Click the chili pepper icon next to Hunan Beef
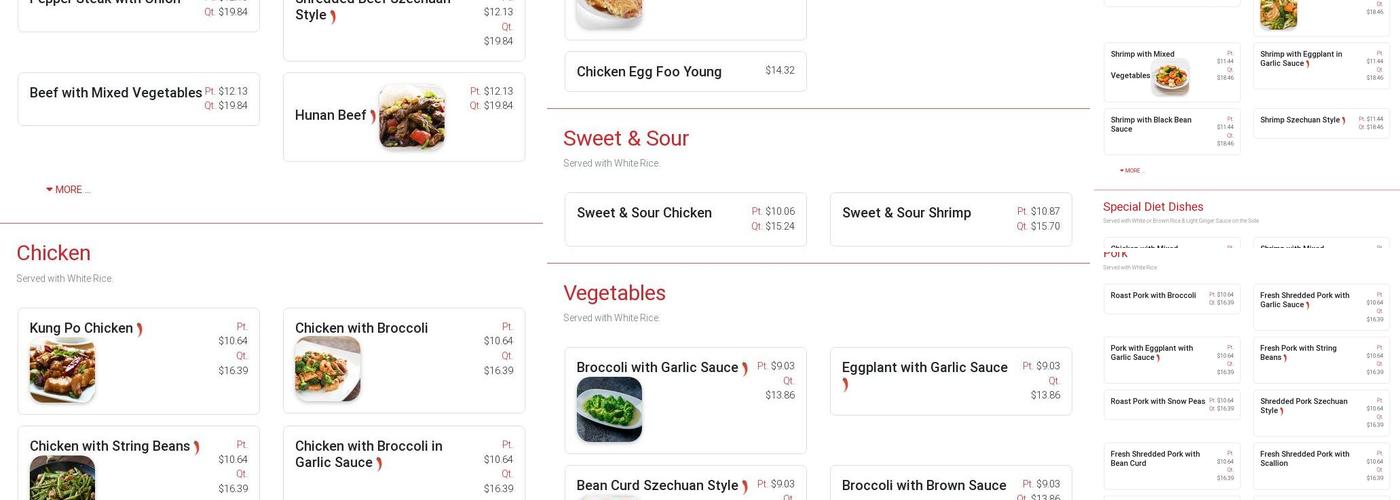Viewport: 1400px width, 500px height. [x=373, y=116]
